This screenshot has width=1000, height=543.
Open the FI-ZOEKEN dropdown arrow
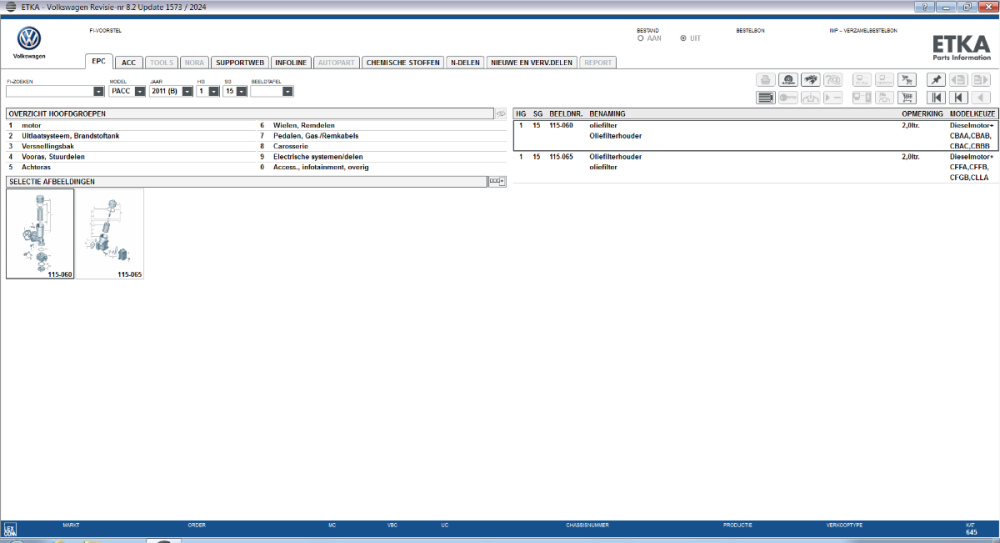click(x=98, y=91)
